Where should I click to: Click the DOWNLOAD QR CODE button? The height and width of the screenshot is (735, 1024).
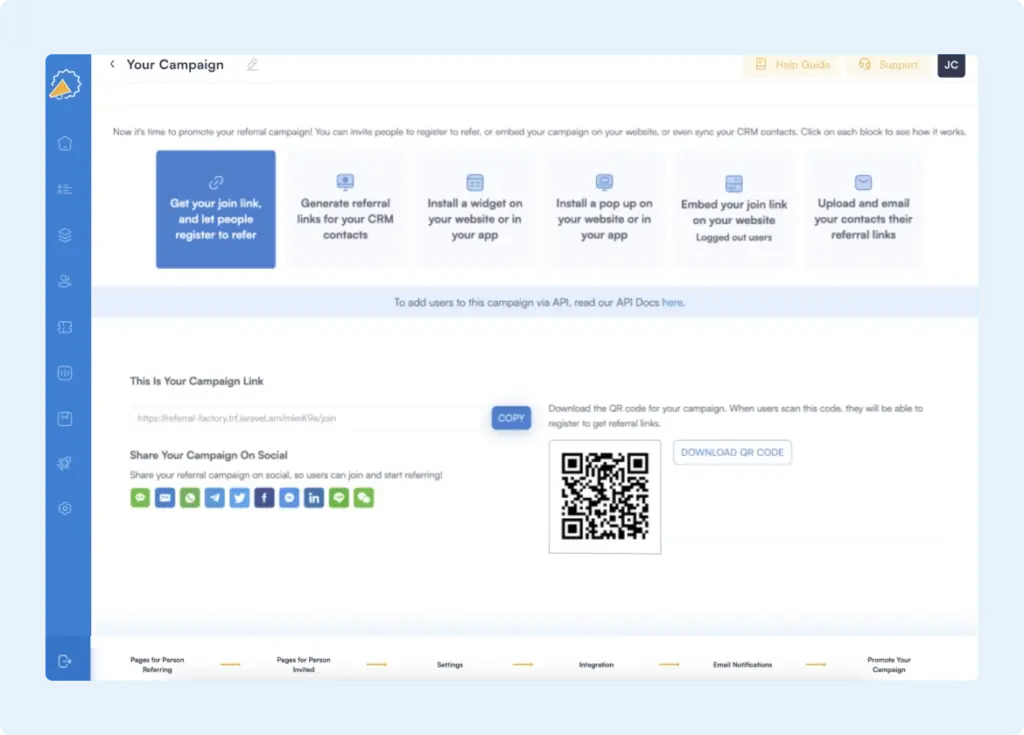pyautogui.click(x=732, y=453)
